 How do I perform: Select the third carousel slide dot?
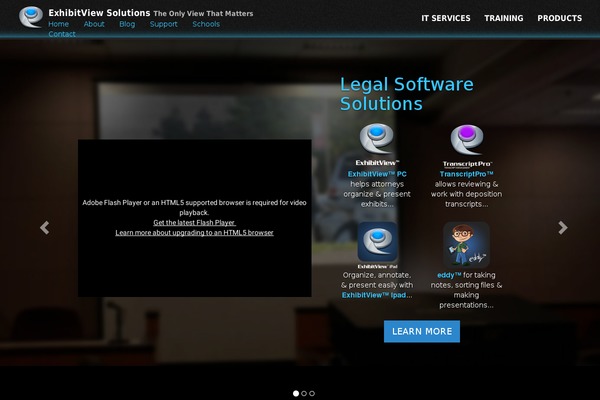click(x=312, y=393)
